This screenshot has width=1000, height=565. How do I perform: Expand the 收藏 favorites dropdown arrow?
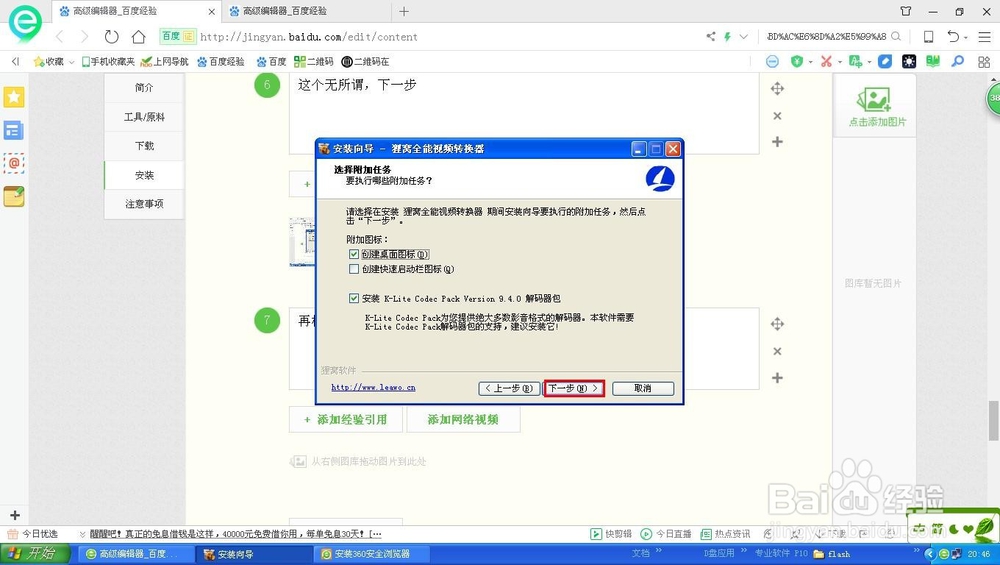(71, 62)
